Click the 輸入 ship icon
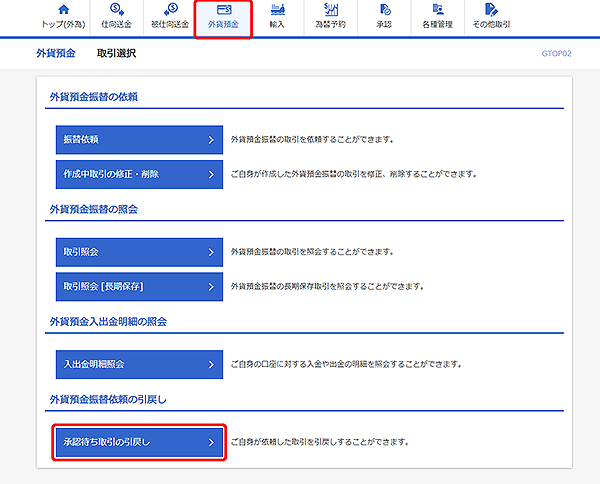This screenshot has width=600, height=484. coord(277,9)
